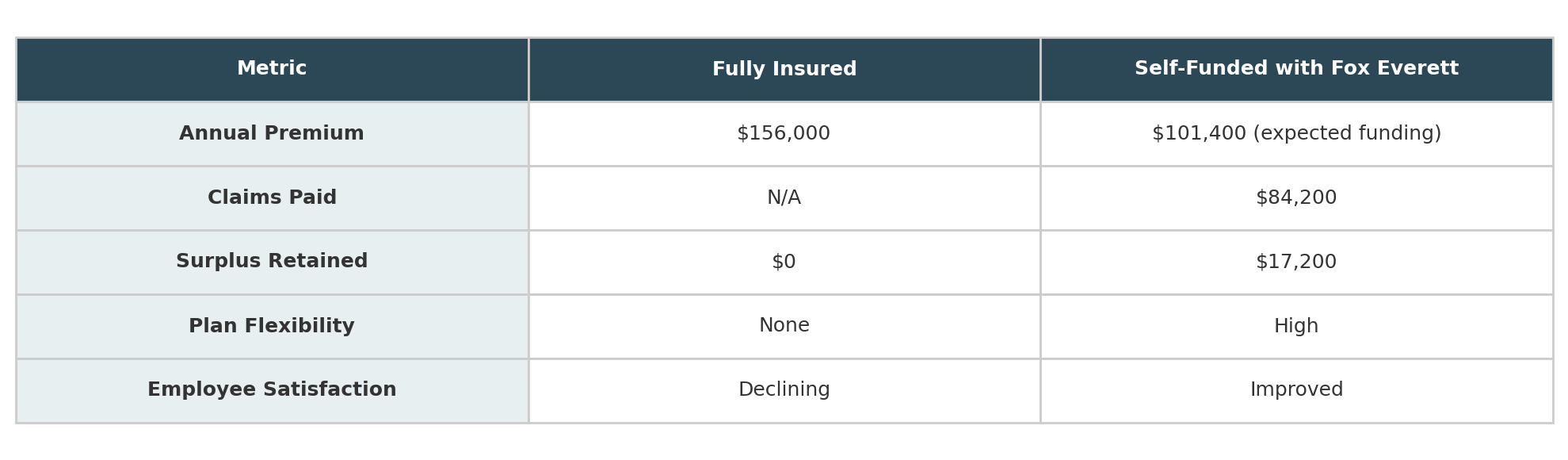Click the $0 surplus retained cell

pos(784,263)
